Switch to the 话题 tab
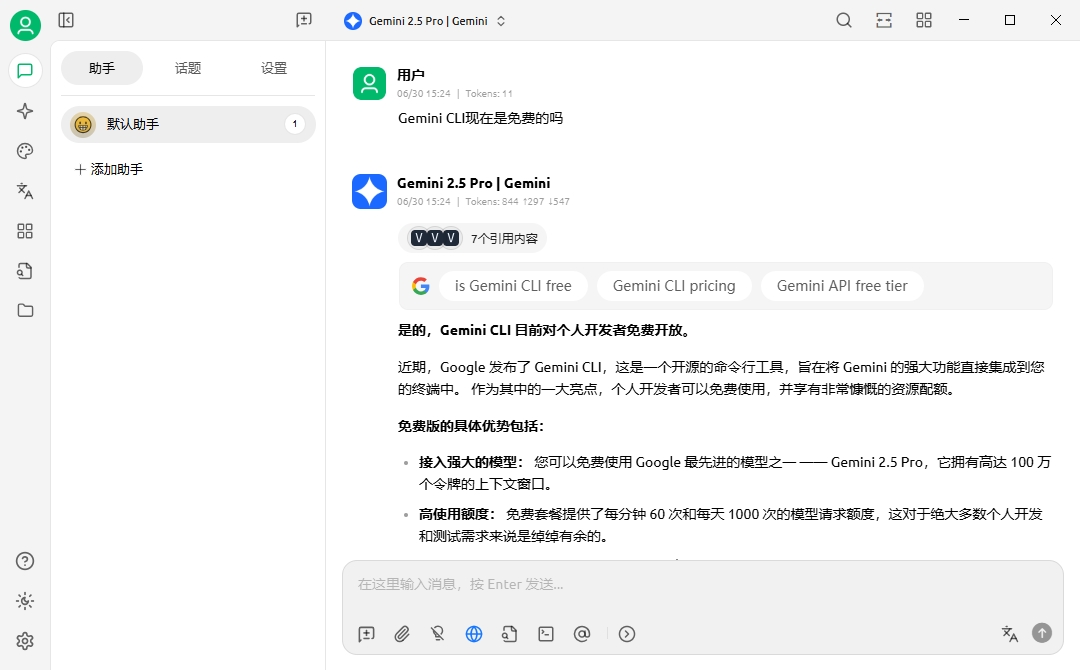 [188, 68]
